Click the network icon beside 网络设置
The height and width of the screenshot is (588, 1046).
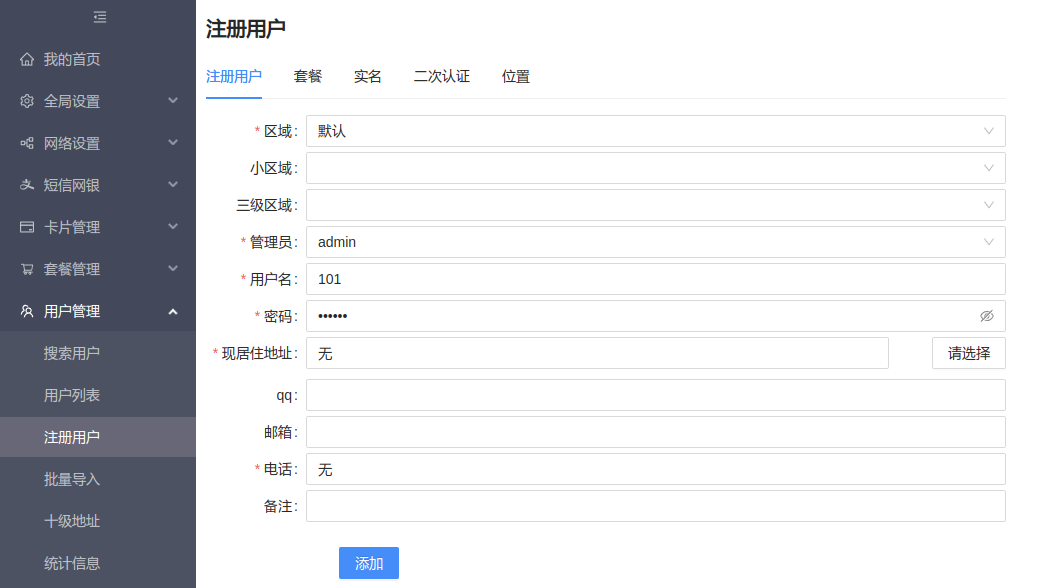[27, 143]
